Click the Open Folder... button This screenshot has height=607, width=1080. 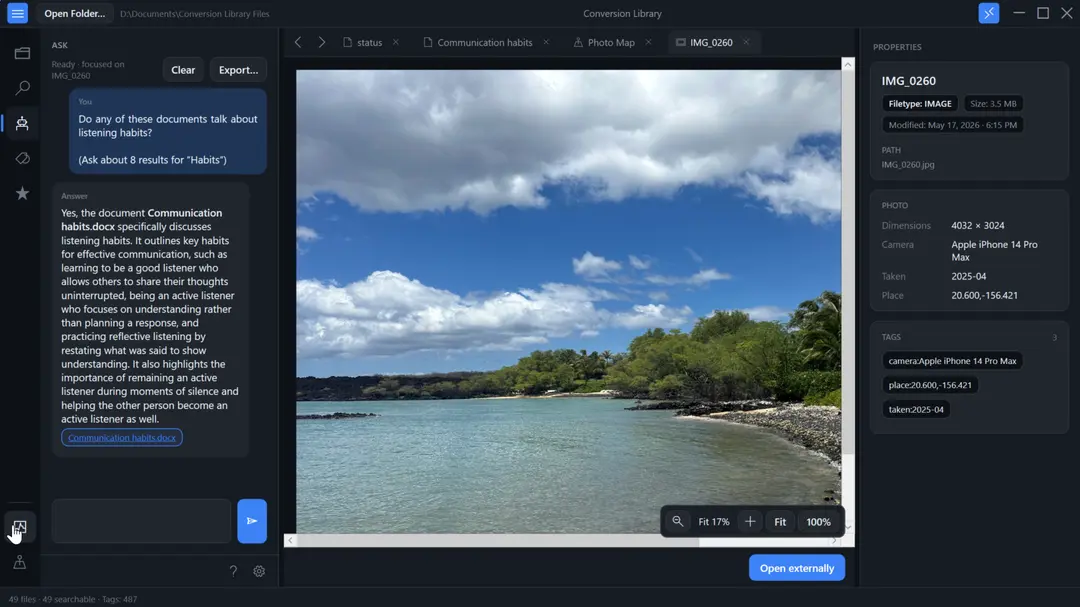(x=74, y=13)
